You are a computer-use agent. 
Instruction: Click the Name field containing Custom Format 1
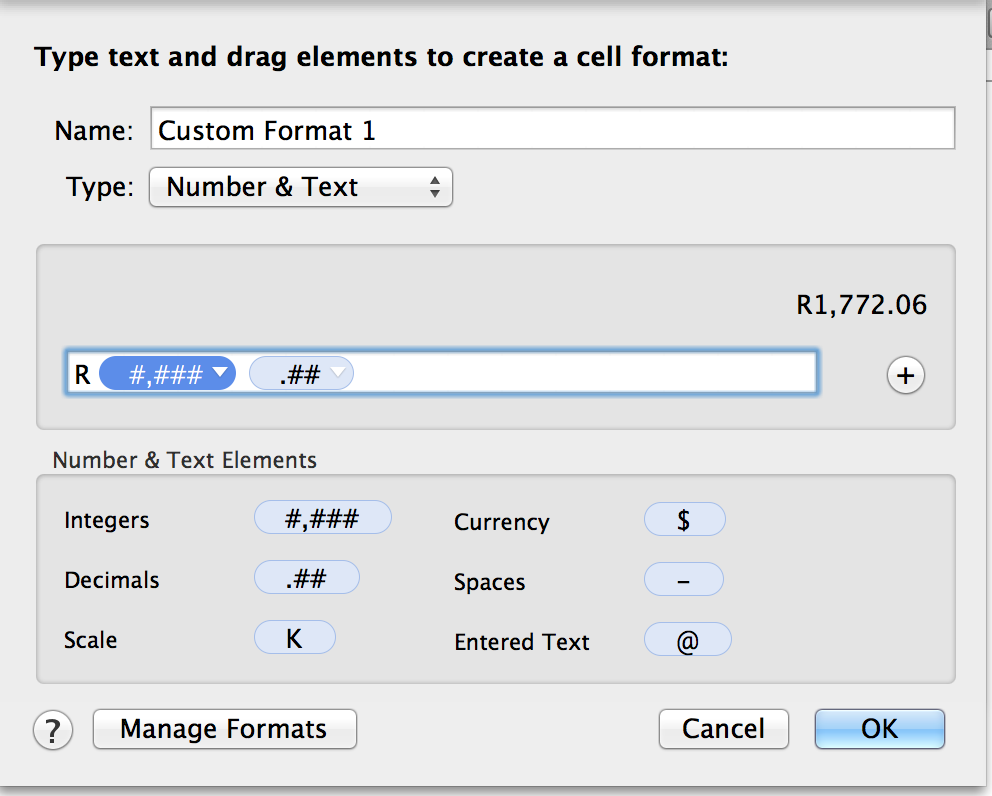pos(552,130)
